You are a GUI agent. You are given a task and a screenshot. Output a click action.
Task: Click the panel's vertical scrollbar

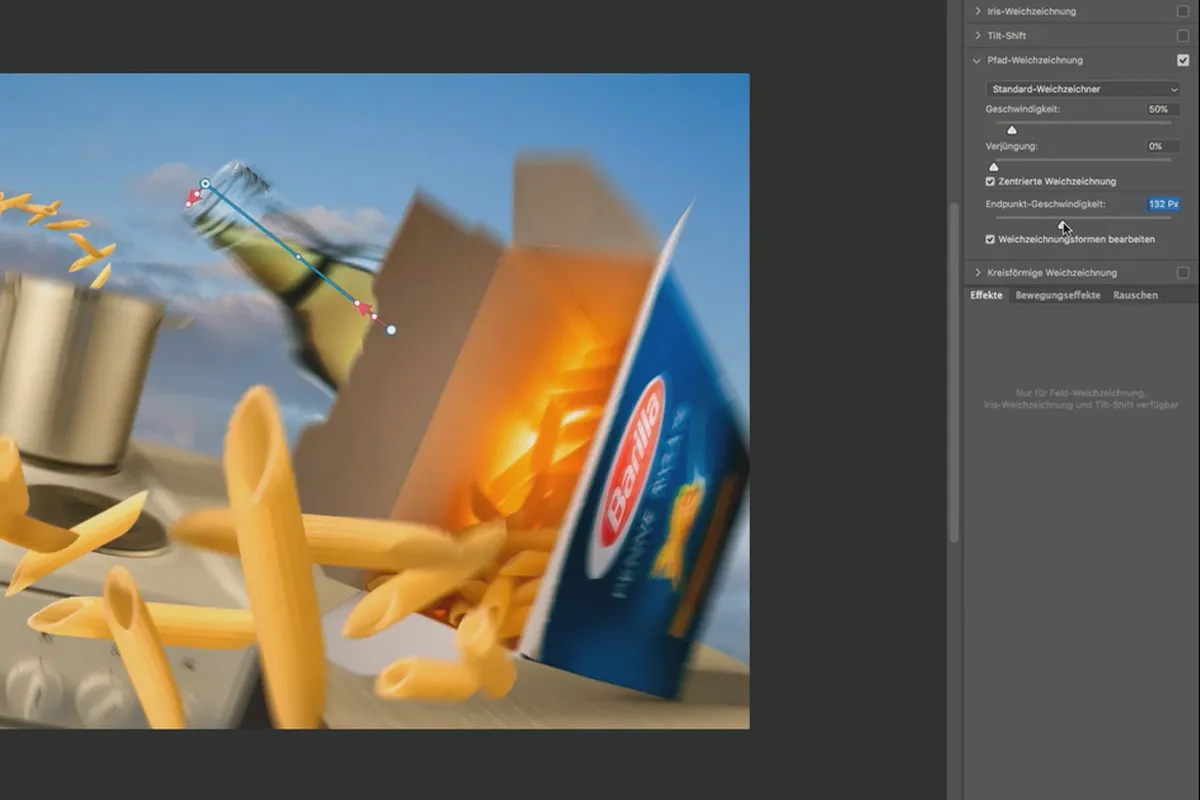click(x=954, y=373)
